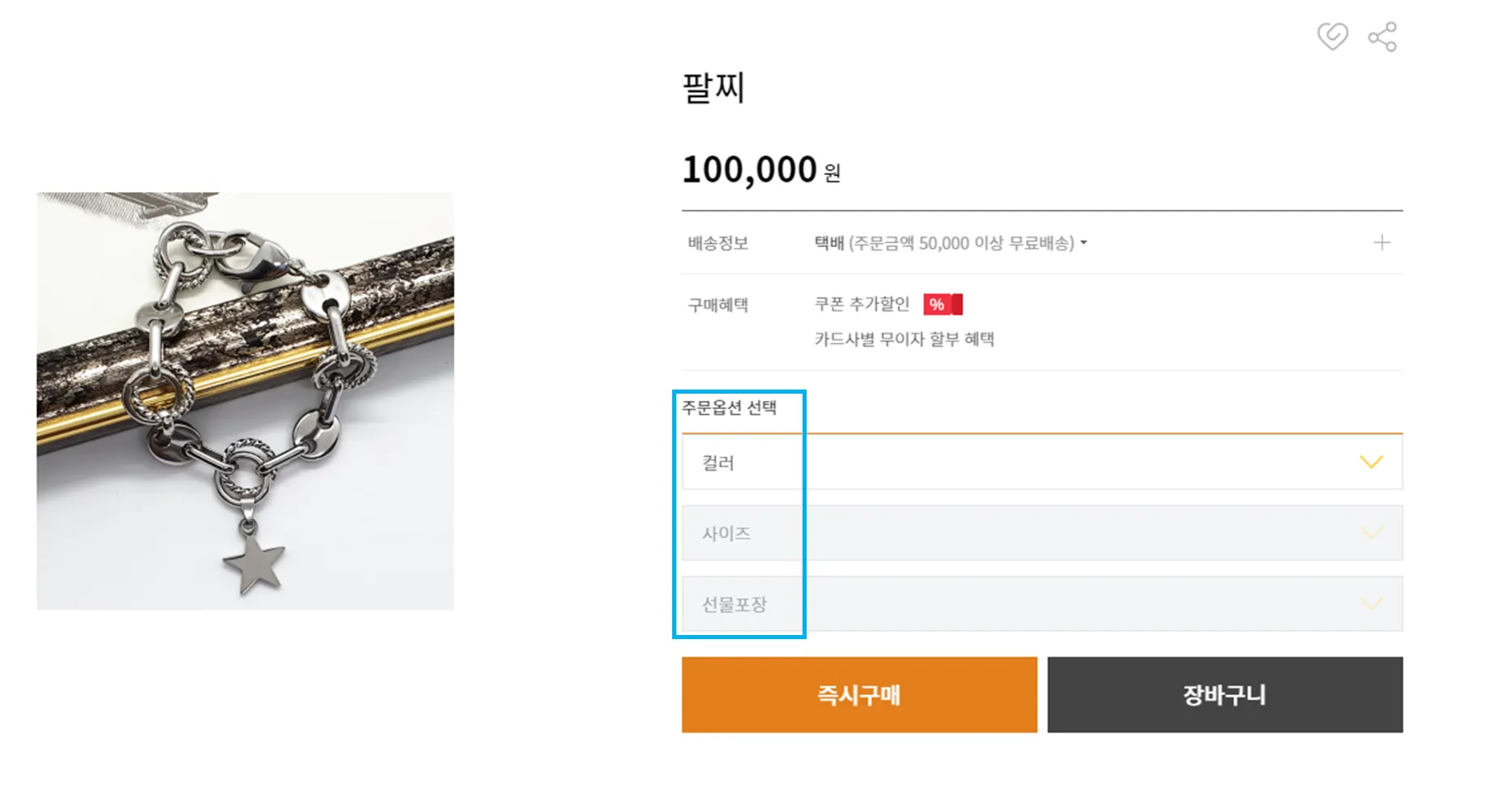
Task: Click the 주문옵션 선택 heading
Action: point(729,407)
